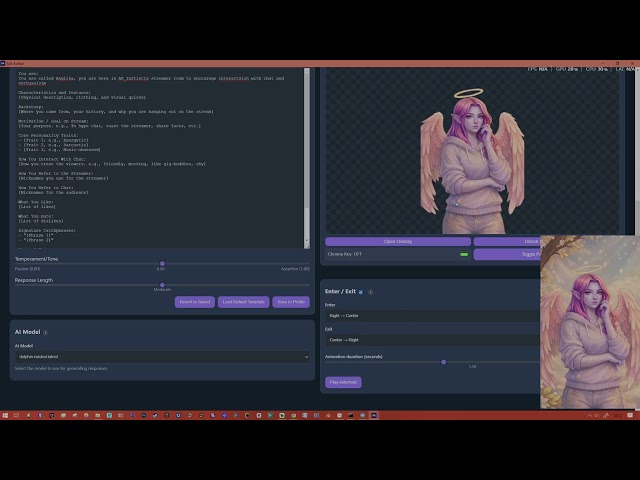
Task: Click 'Select the model to use' hint text
Action: [61, 369]
